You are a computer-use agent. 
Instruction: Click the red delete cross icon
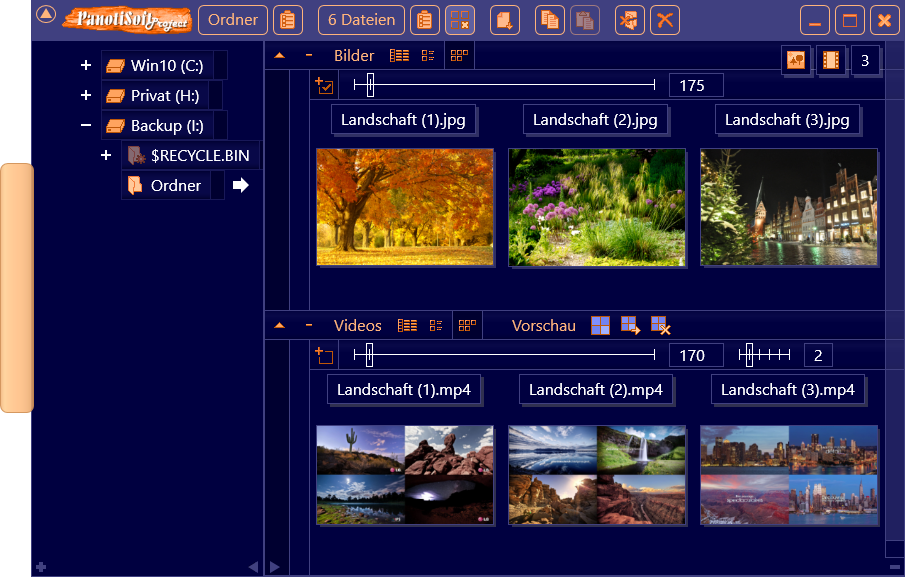663,20
